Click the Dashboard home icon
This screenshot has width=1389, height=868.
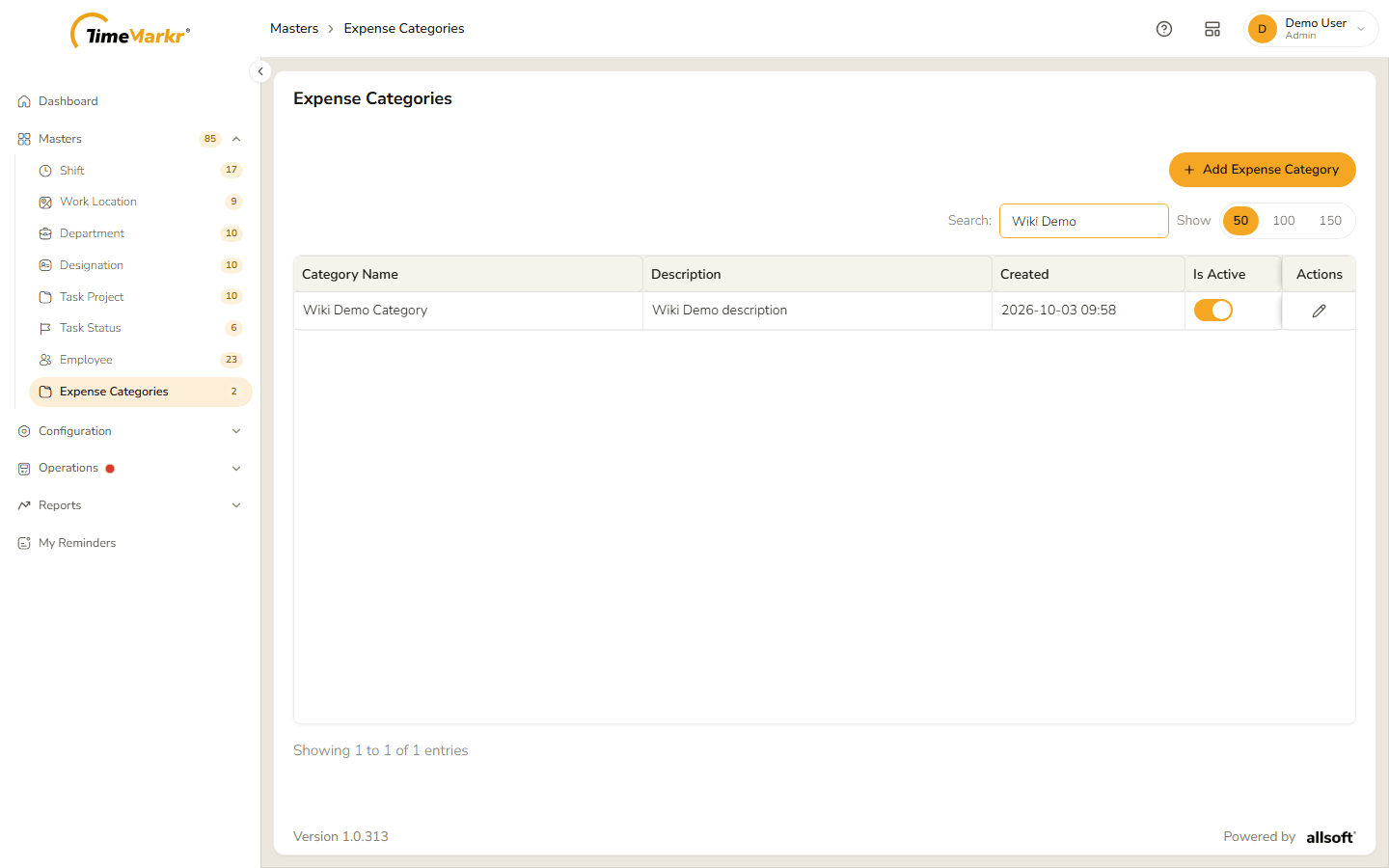tap(24, 101)
